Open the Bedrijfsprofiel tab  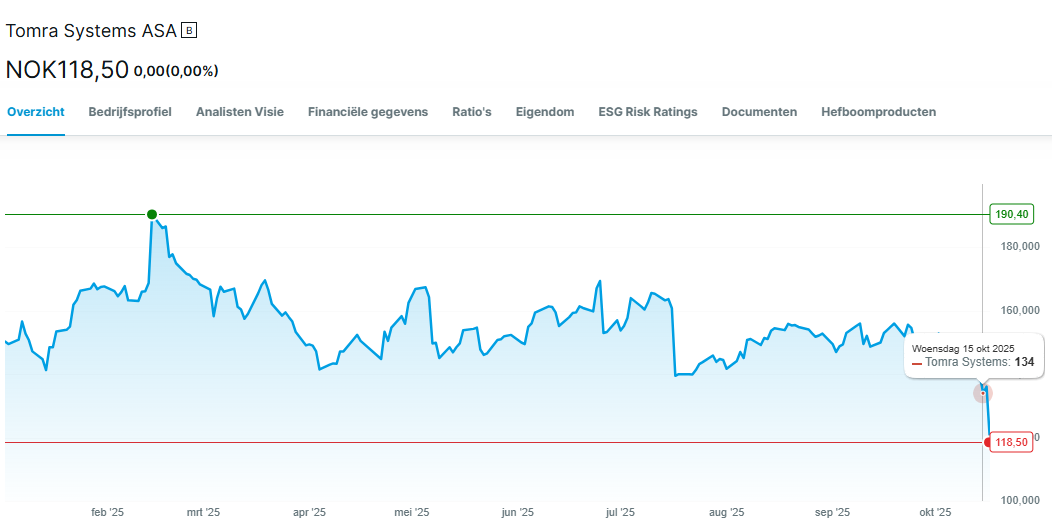click(130, 112)
